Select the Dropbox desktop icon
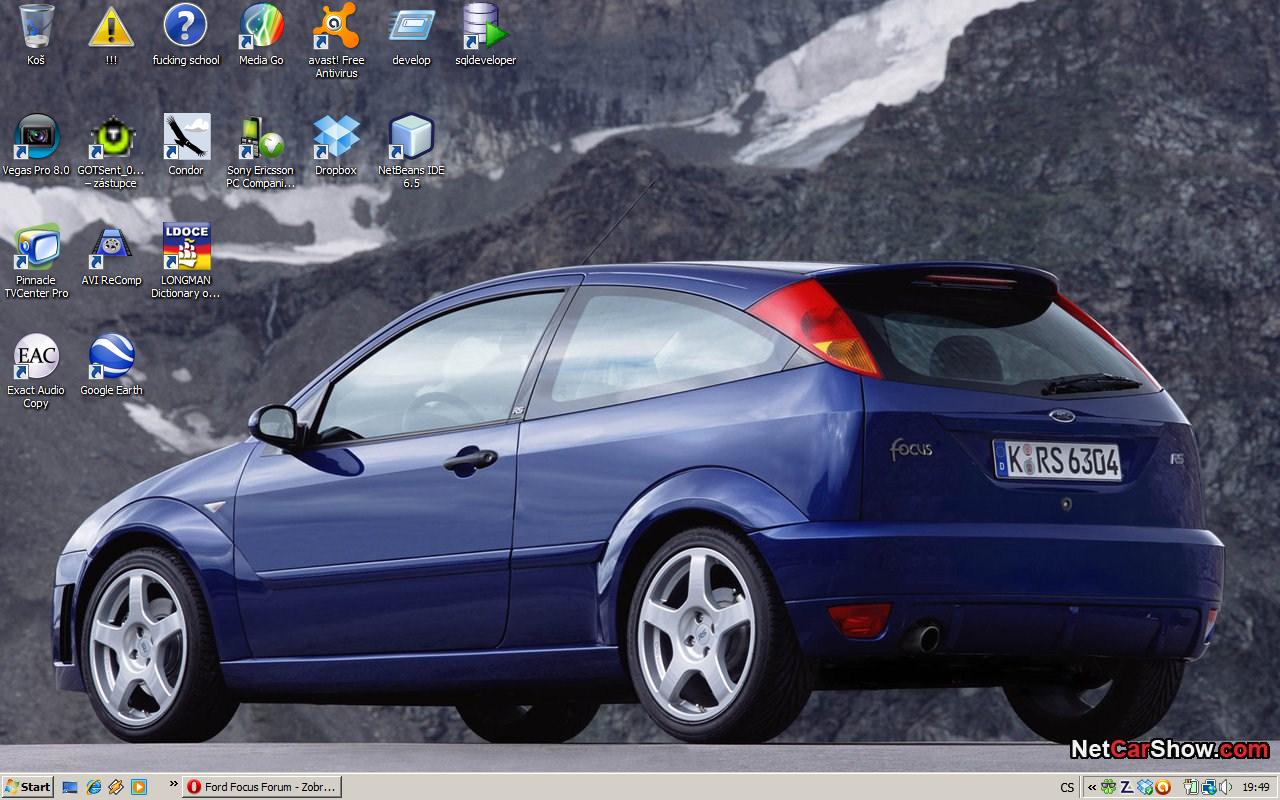 coord(336,137)
